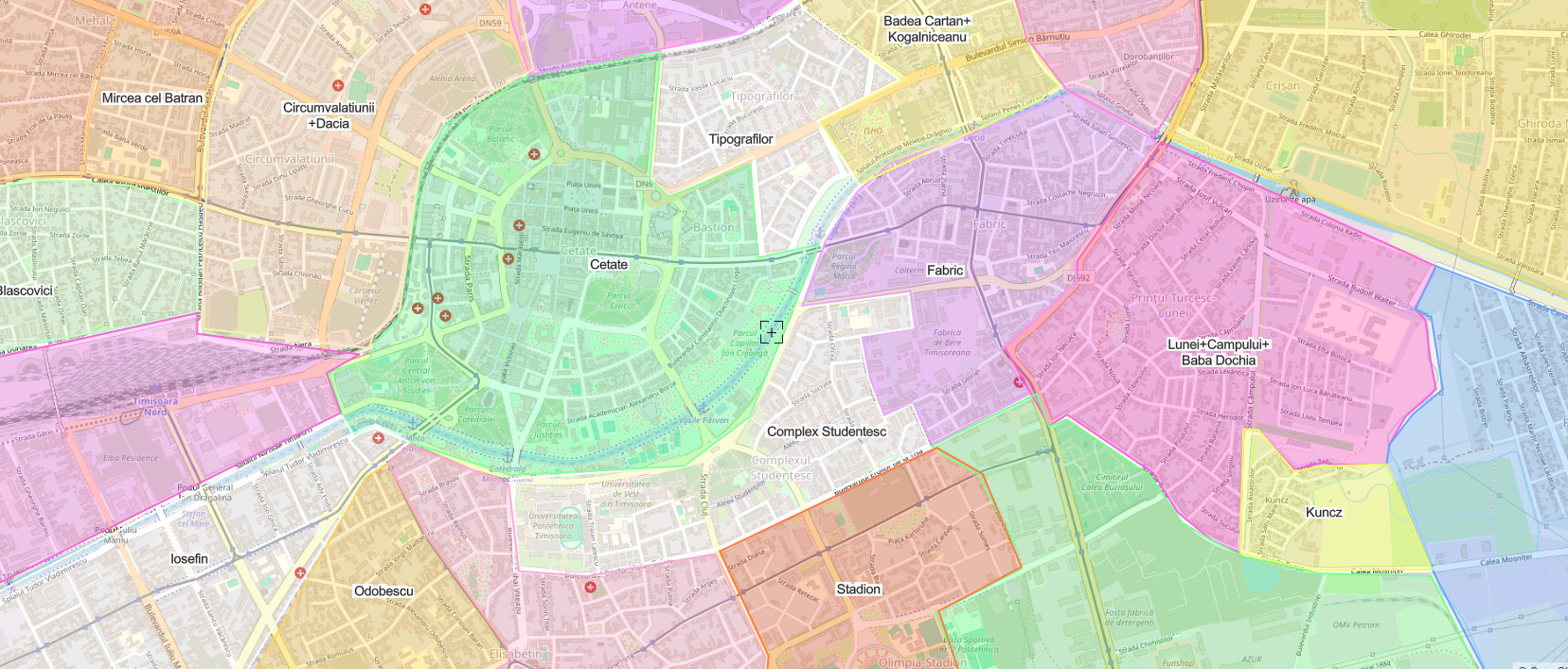Click the Kuncz district label
Viewport: 1568px width, 669px height.
point(1323,512)
